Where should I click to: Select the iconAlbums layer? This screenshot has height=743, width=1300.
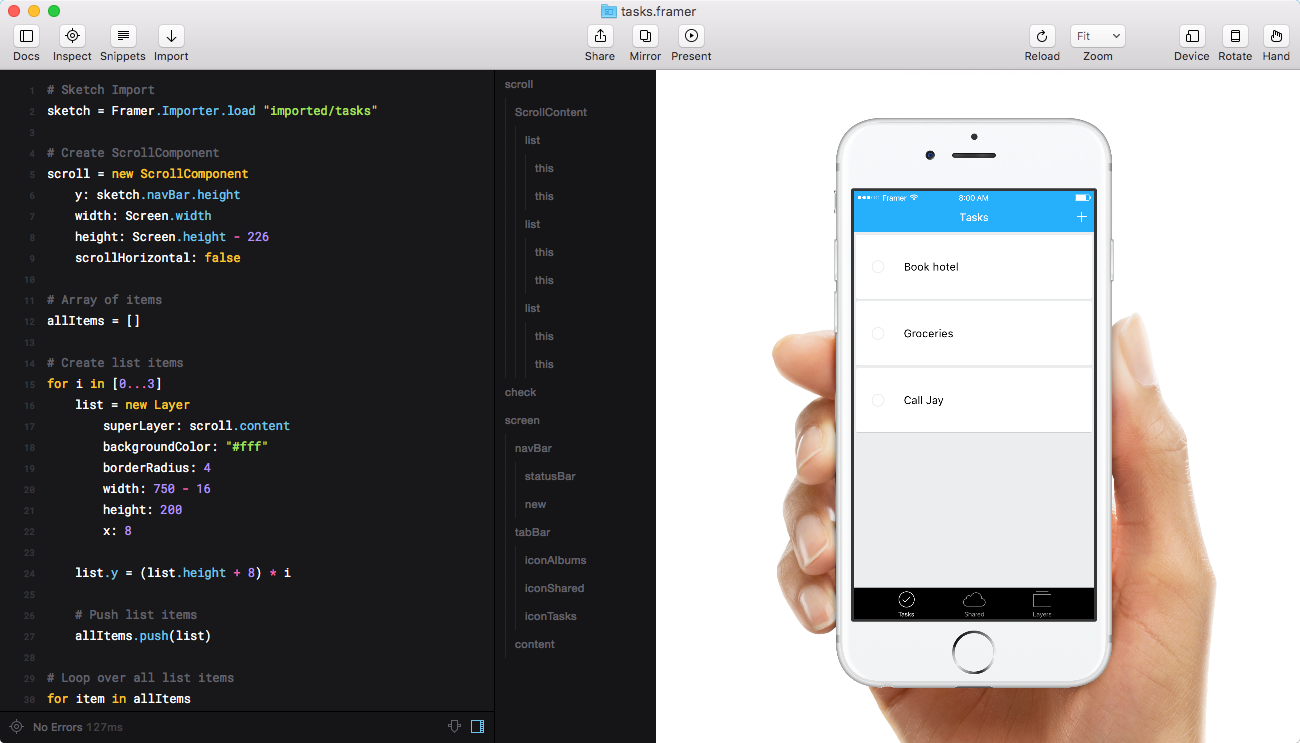tap(556, 560)
